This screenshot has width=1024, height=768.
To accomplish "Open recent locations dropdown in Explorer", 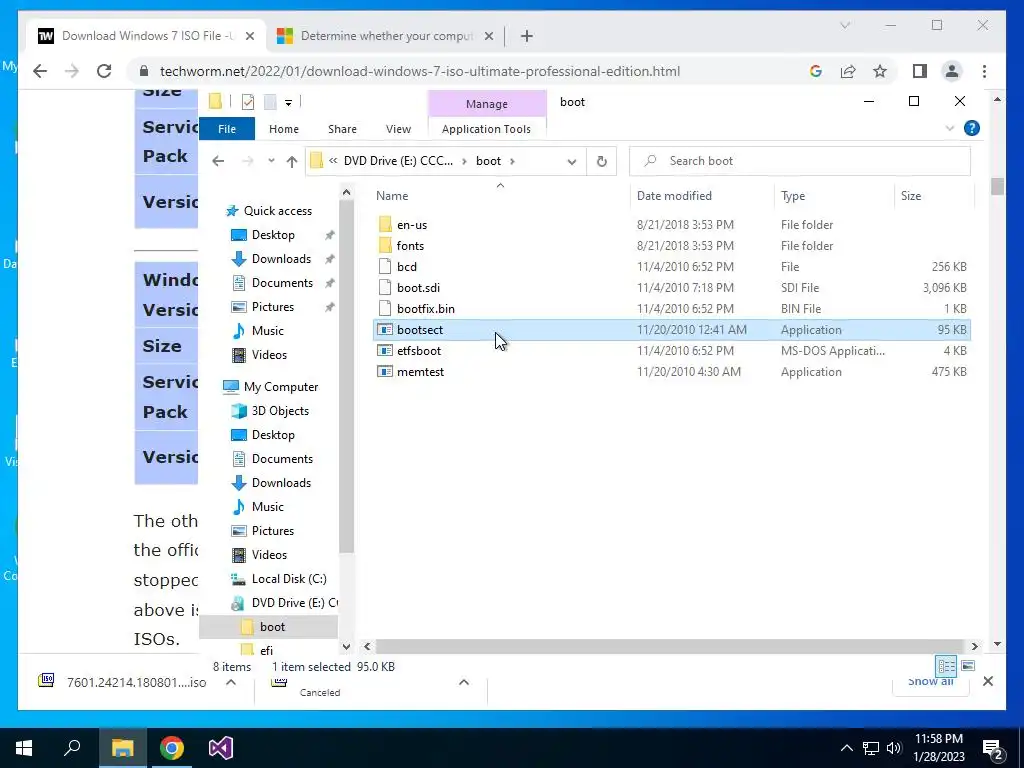I will pyautogui.click(x=271, y=161).
